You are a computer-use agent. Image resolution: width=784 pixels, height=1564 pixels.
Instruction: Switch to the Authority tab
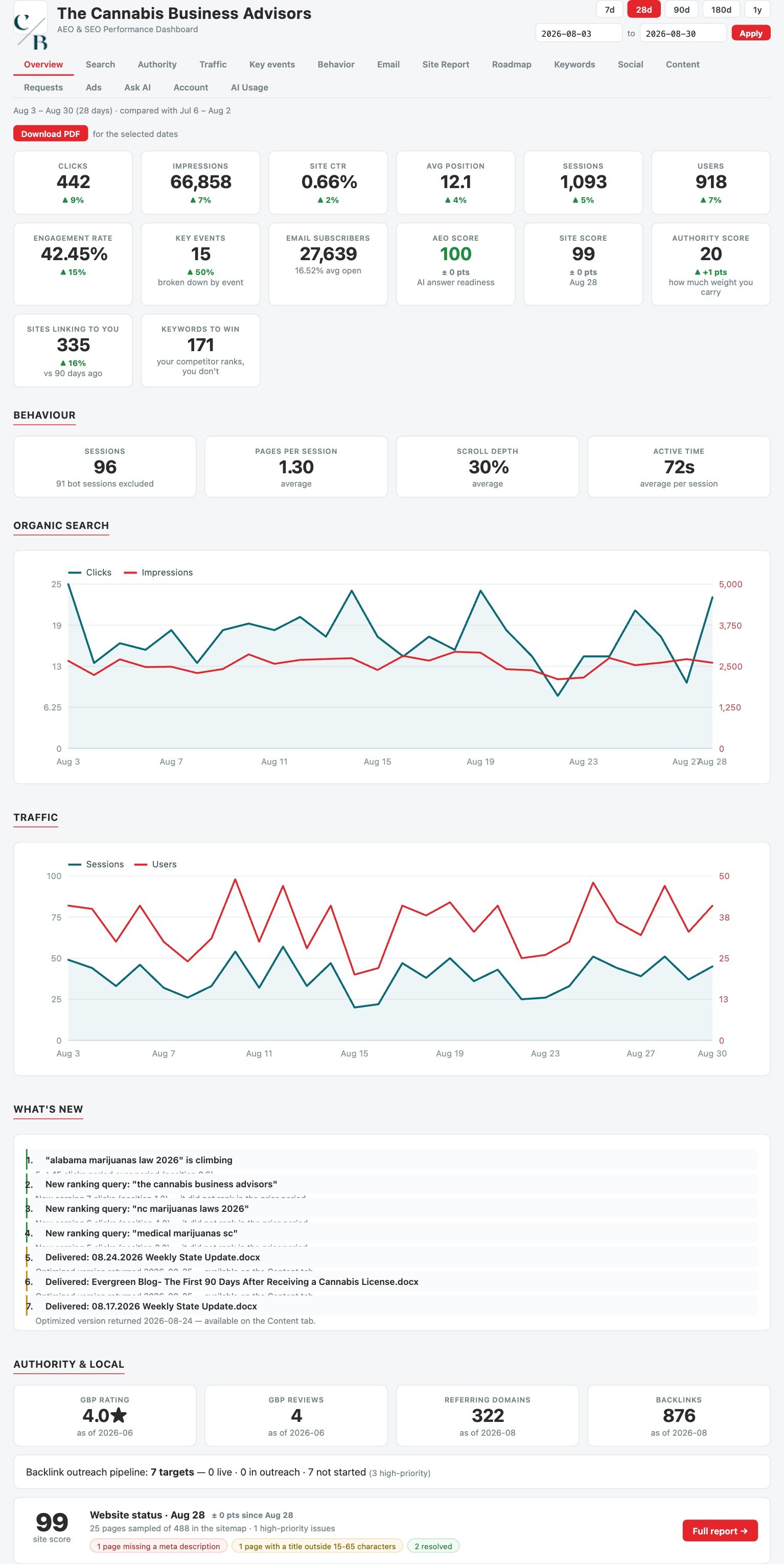[x=157, y=64]
